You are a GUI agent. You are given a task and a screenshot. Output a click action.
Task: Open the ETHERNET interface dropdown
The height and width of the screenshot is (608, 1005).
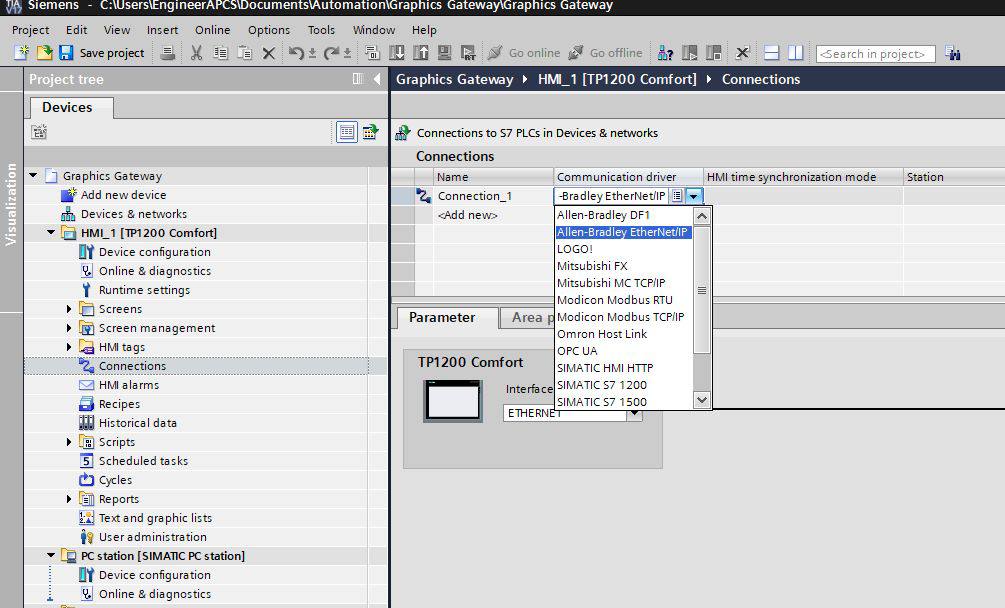[634, 413]
